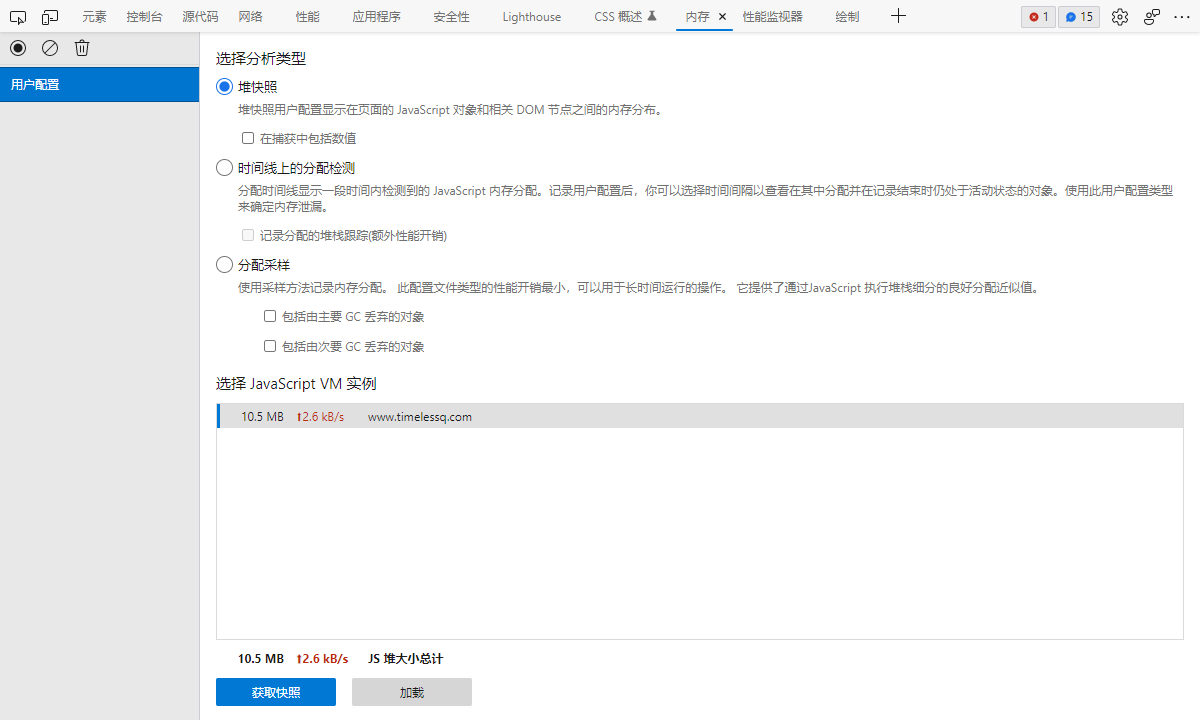Click JS 堆大小总计 label
Image resolution: width=1200 pixels, height=720 pixels.
405,659
